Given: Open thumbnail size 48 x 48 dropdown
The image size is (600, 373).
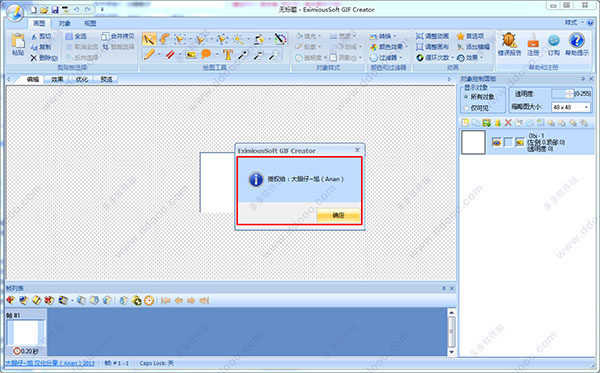Looking at the screenshot, I should coord(586,108).
